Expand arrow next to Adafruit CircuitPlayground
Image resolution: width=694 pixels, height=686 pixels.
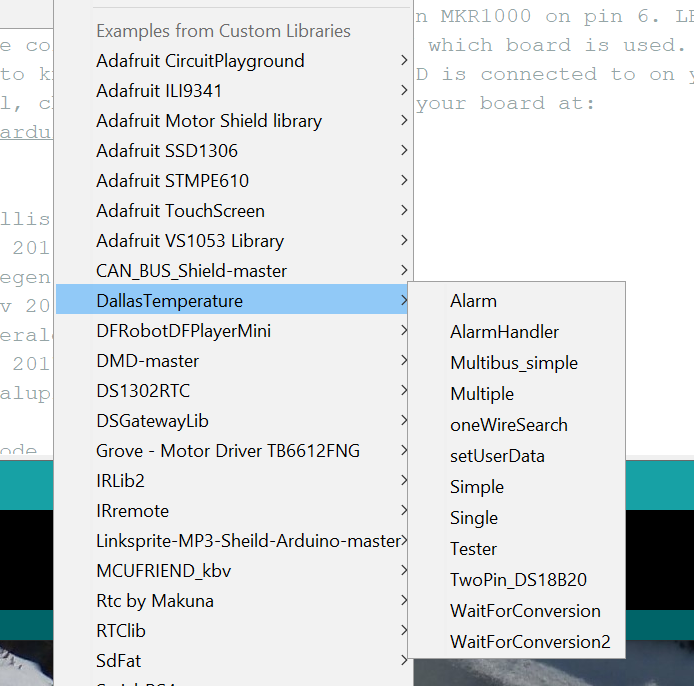tap(404, 60)
